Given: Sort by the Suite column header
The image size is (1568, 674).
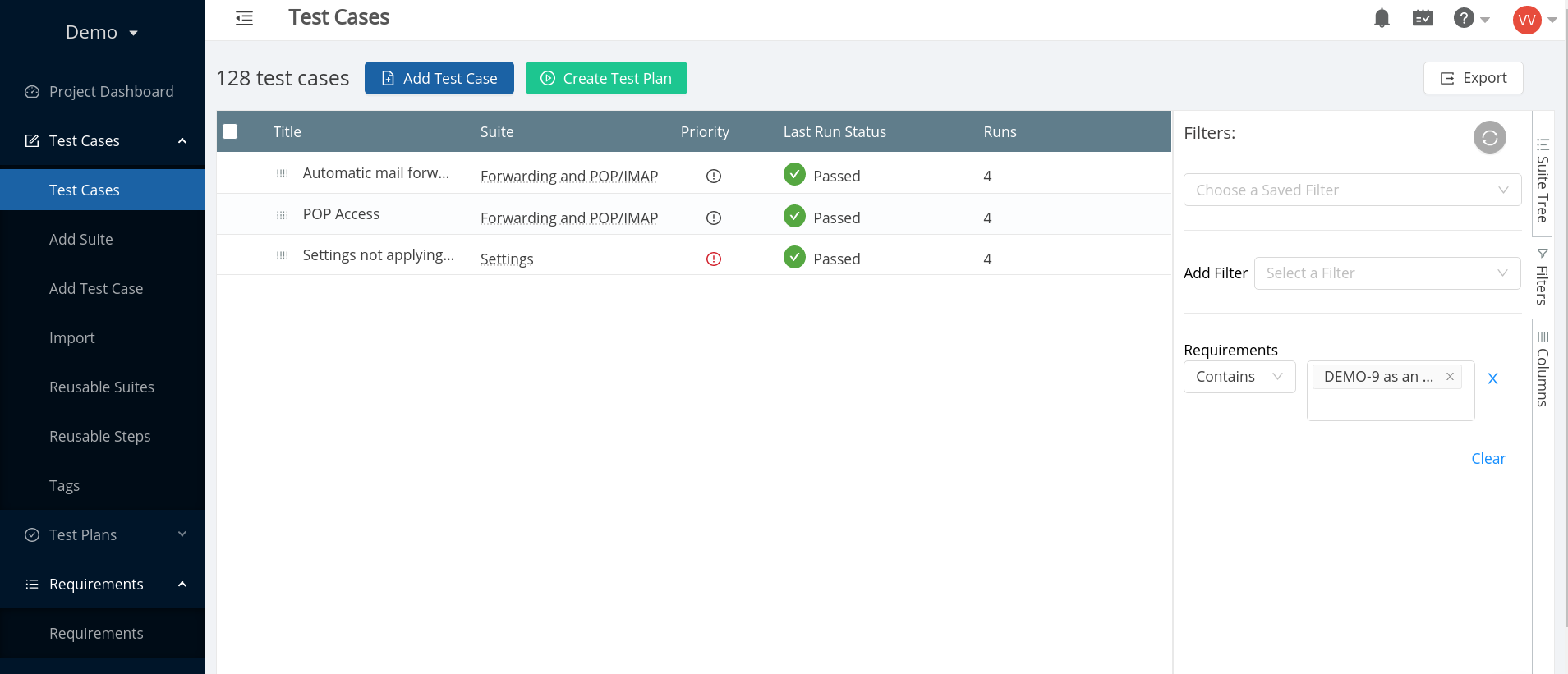Looking at the screenshot, I should pyautogui.click(x=497, y=131).
